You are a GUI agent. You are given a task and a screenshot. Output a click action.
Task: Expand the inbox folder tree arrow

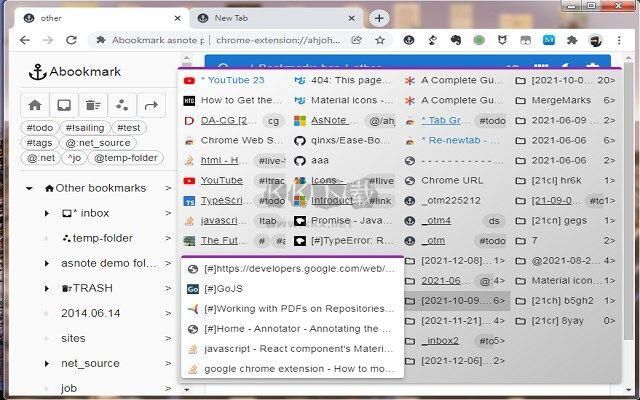coord(47,213)
